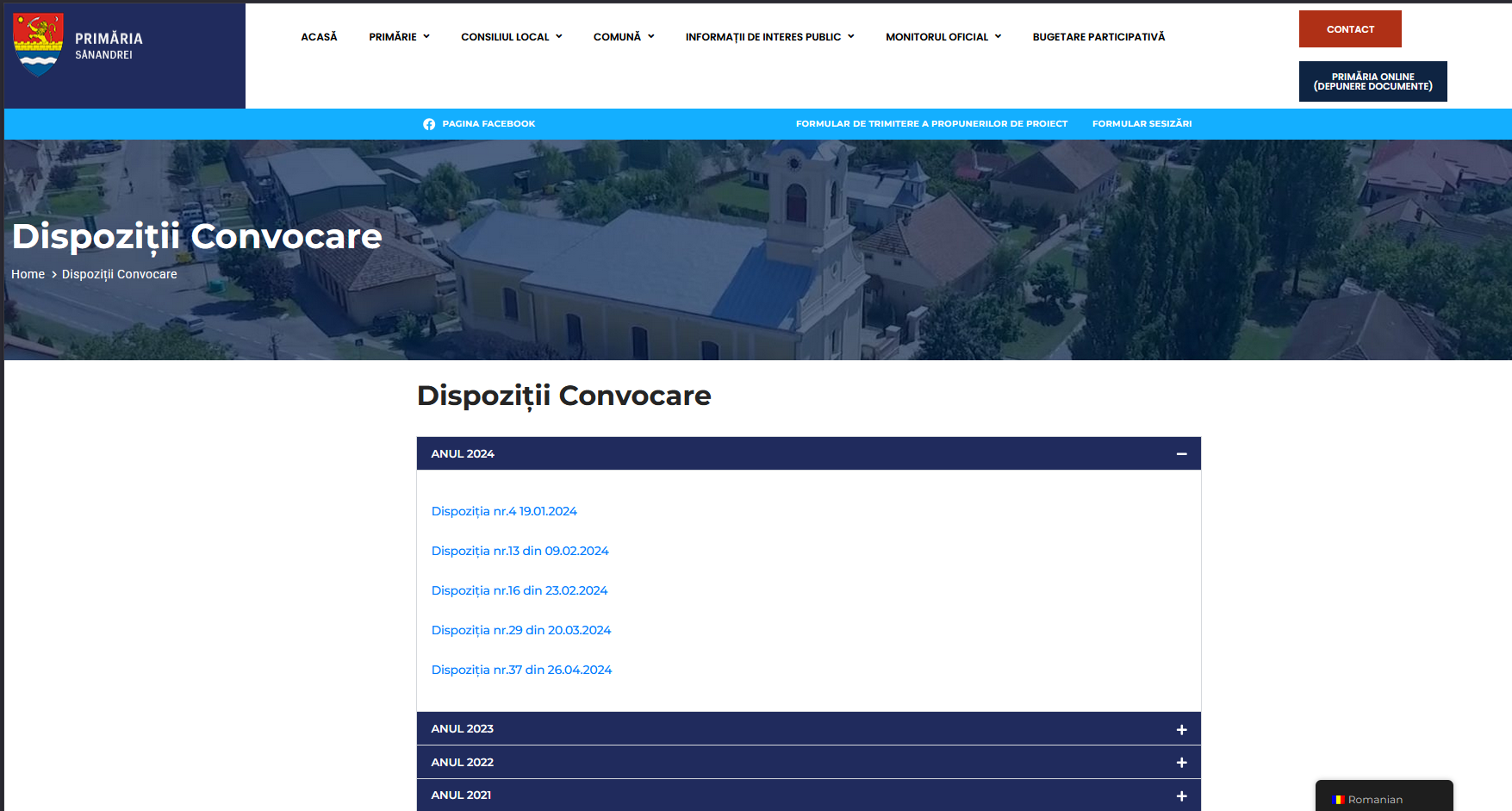This screenshot has height=811, width=1512.
Task: Click plus icon on ANUL 2022 row
Action: (x=1181, y=763)
